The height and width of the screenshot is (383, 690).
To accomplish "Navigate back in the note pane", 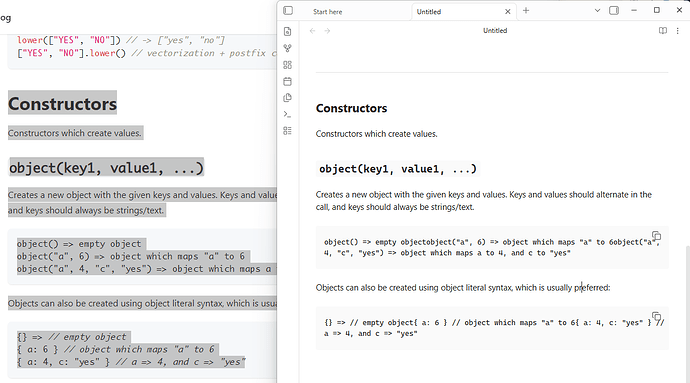I will pos(312,31).
